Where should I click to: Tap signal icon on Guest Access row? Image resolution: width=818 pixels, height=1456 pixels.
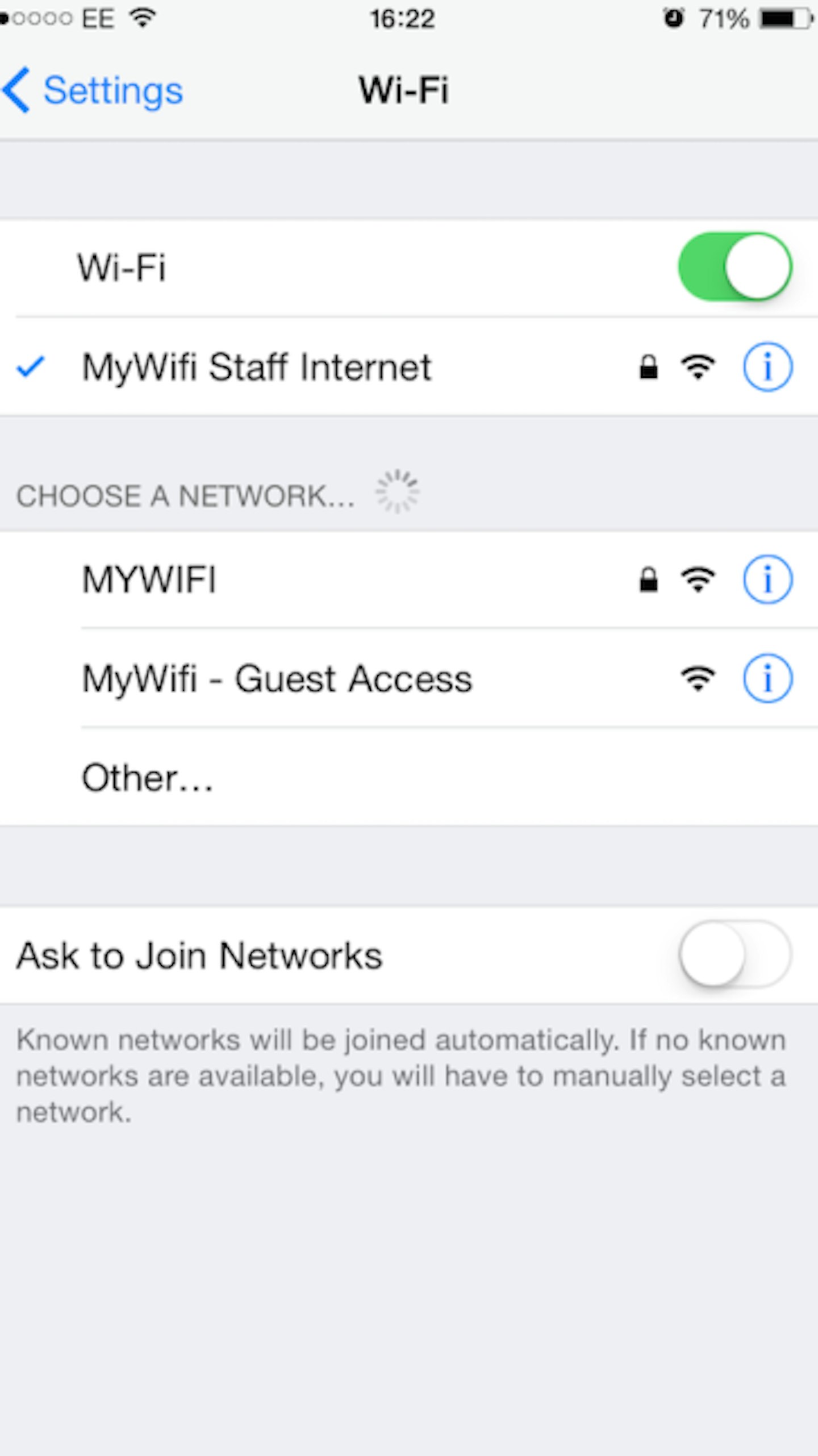[x=698, y=678]
